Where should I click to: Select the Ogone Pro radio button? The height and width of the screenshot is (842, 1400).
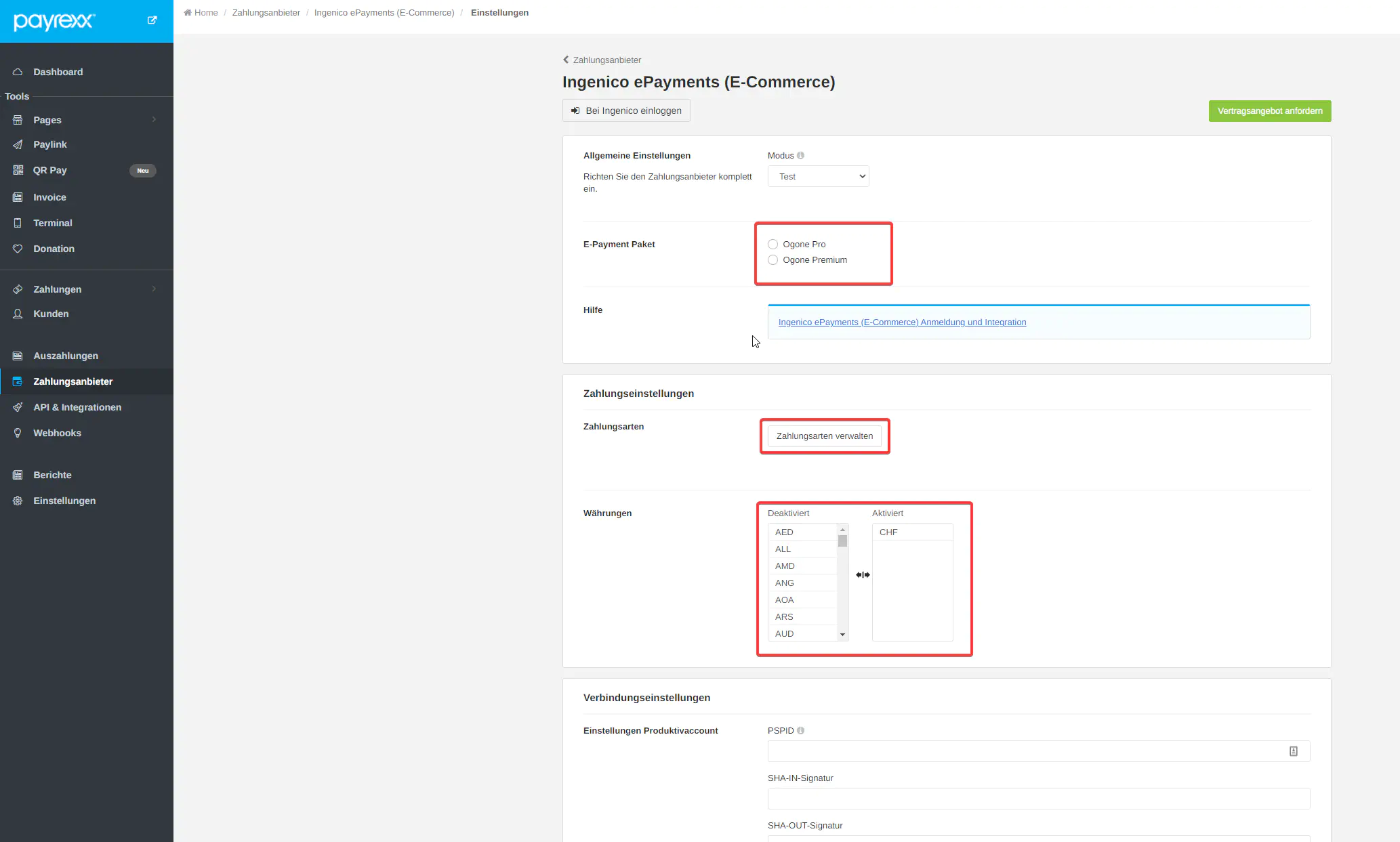coord(773,245)
